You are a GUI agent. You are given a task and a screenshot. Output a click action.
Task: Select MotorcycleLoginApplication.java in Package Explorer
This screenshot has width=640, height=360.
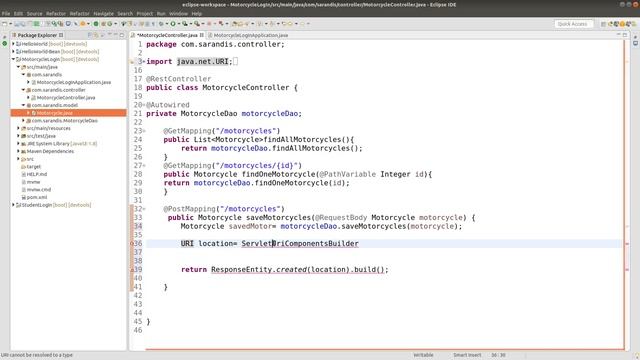coord(73,82)
